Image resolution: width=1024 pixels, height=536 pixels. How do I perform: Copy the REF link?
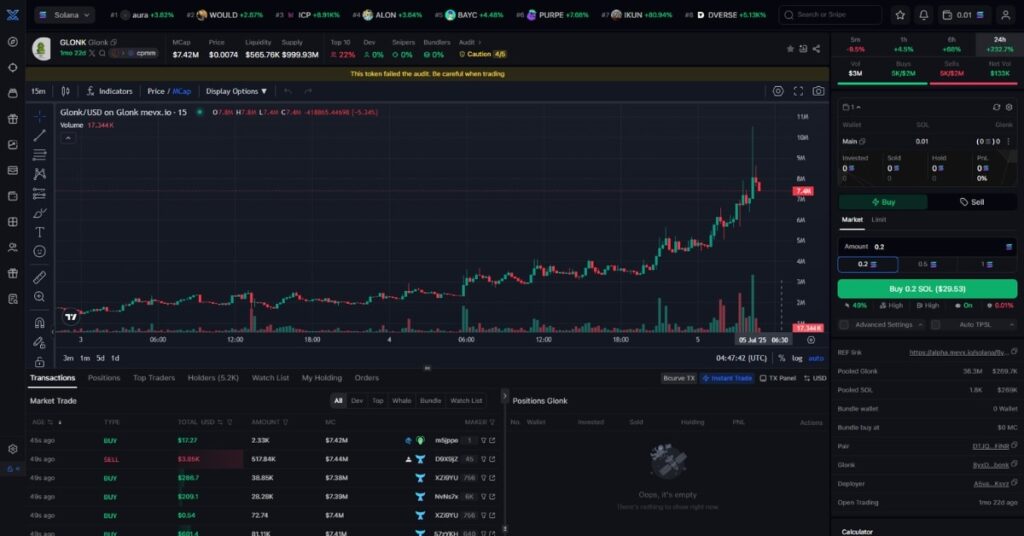(x=1014, y=352)
